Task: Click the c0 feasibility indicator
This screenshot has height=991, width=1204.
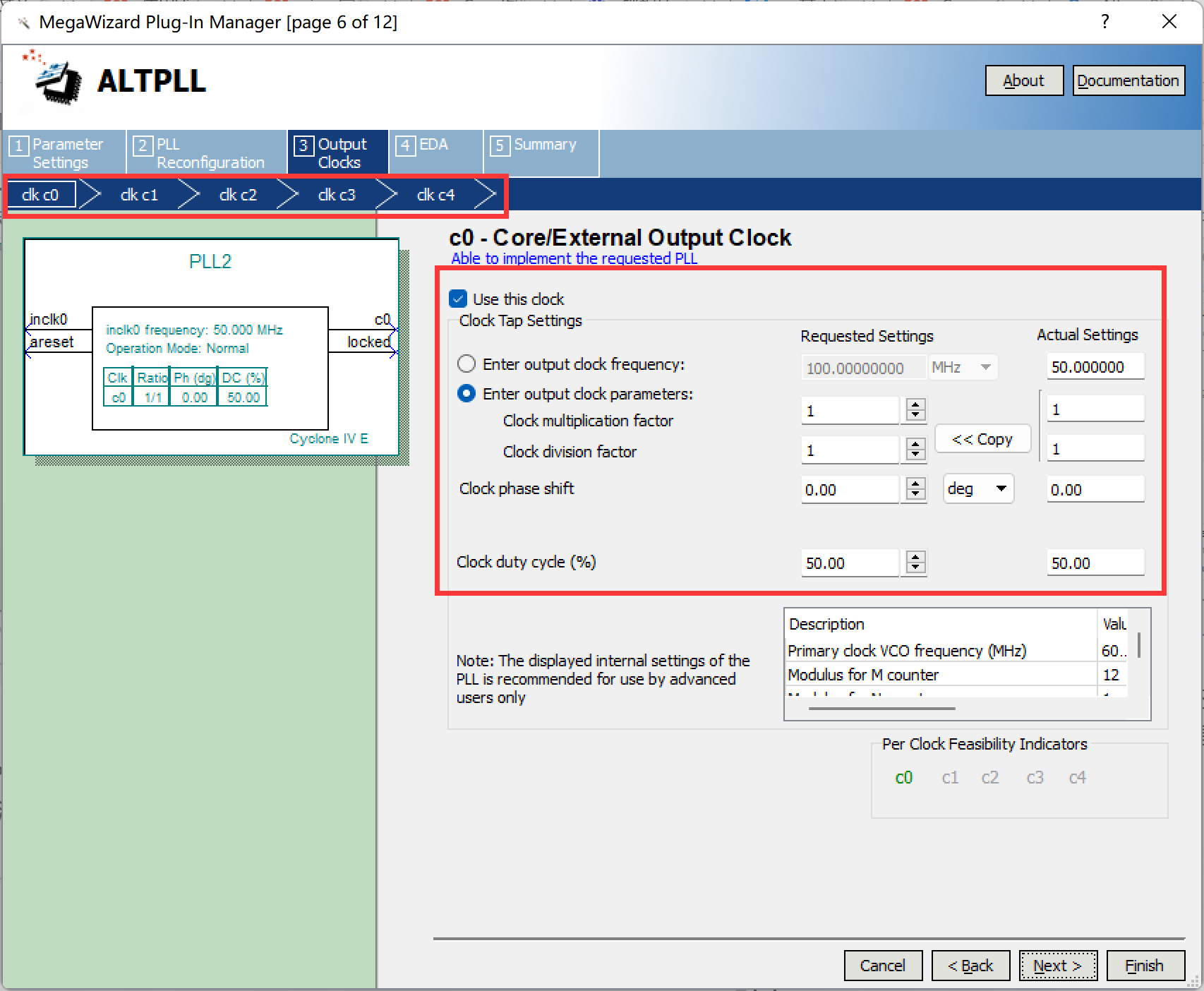Action: pos(904,778)
